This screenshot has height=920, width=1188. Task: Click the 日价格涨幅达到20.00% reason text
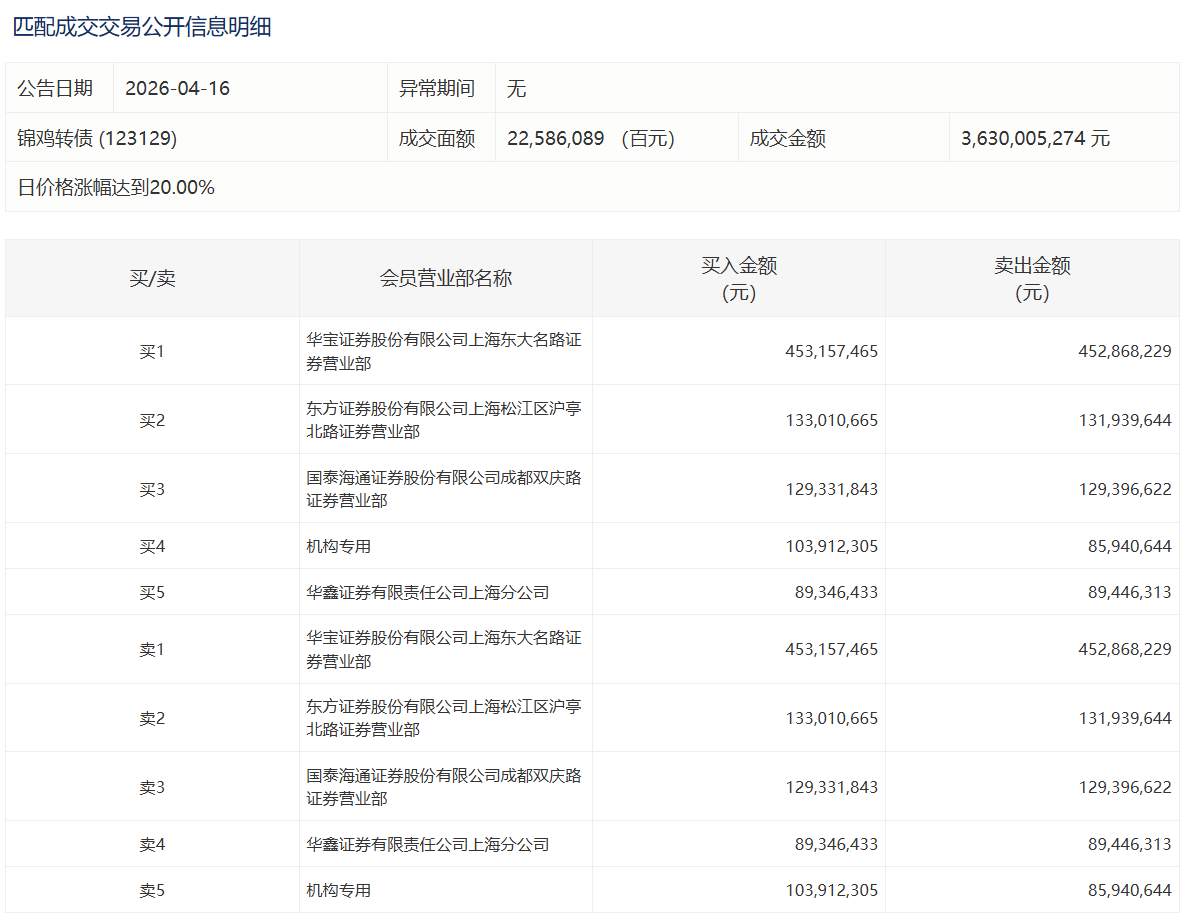click(x=116, y=187)
